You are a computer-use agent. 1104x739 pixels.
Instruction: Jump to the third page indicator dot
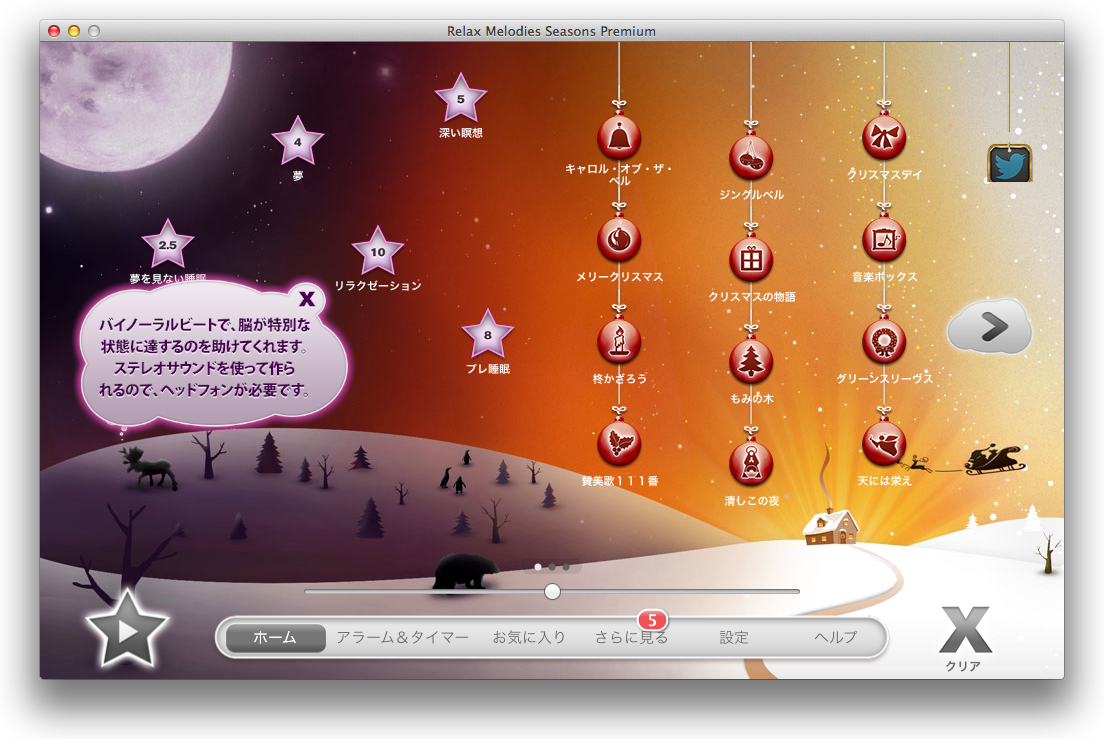566,567
